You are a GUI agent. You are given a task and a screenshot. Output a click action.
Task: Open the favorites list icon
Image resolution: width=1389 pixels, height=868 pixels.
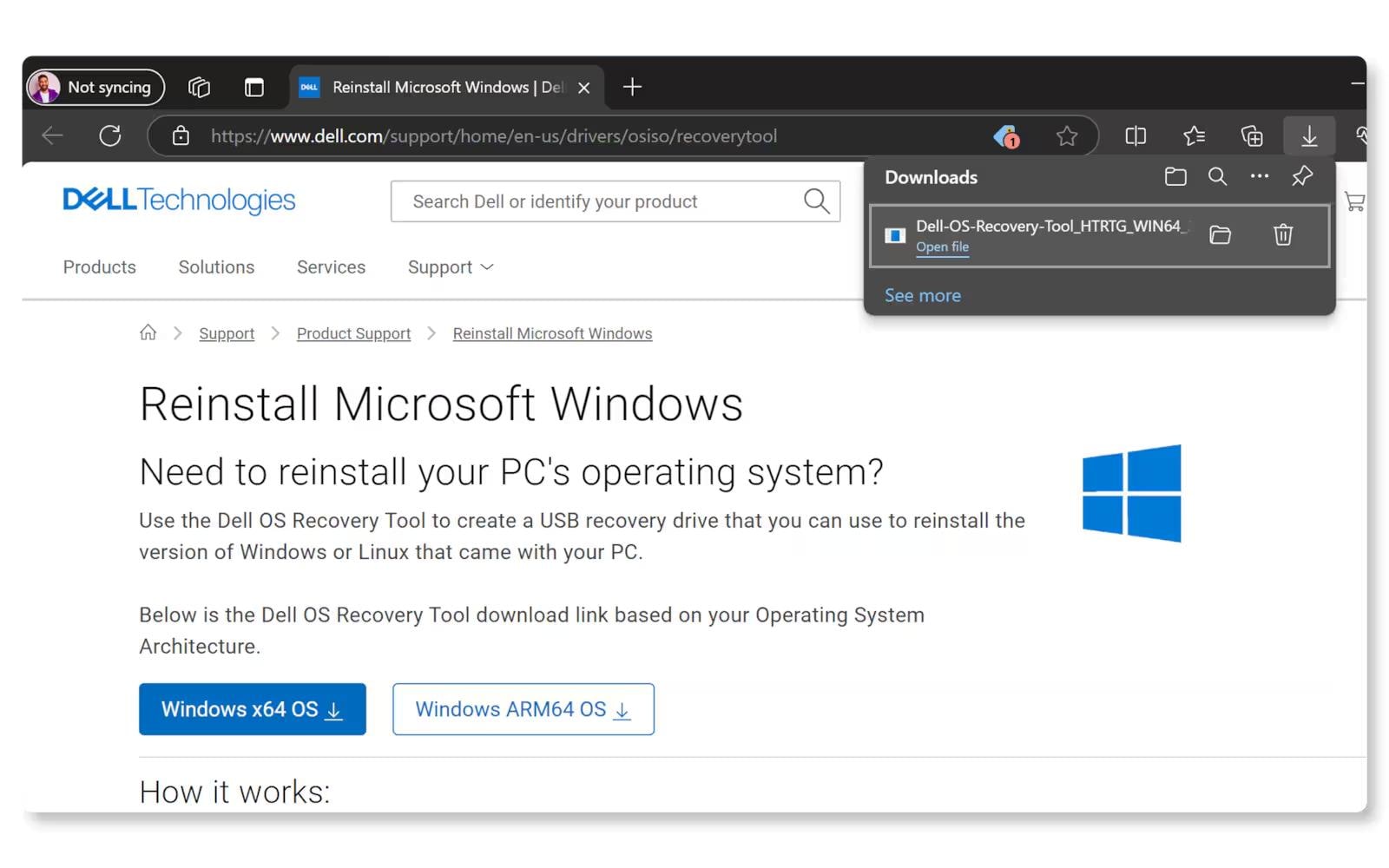1194,136
